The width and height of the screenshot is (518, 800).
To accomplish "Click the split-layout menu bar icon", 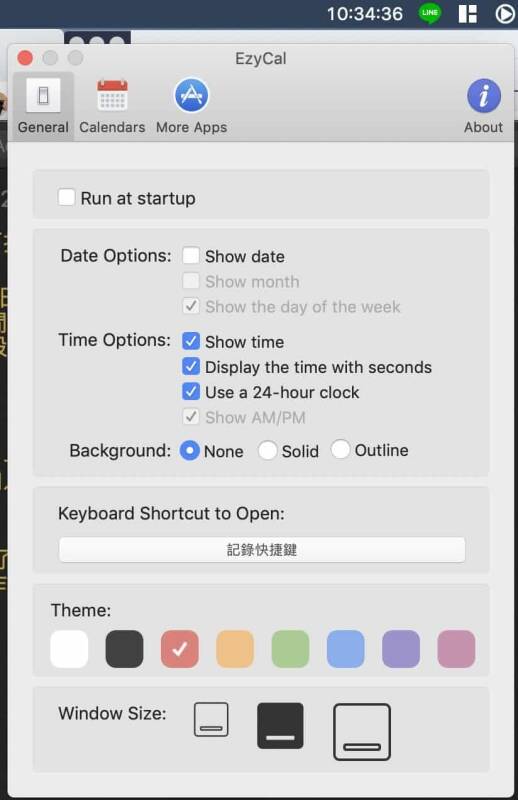I will (467, 14).
